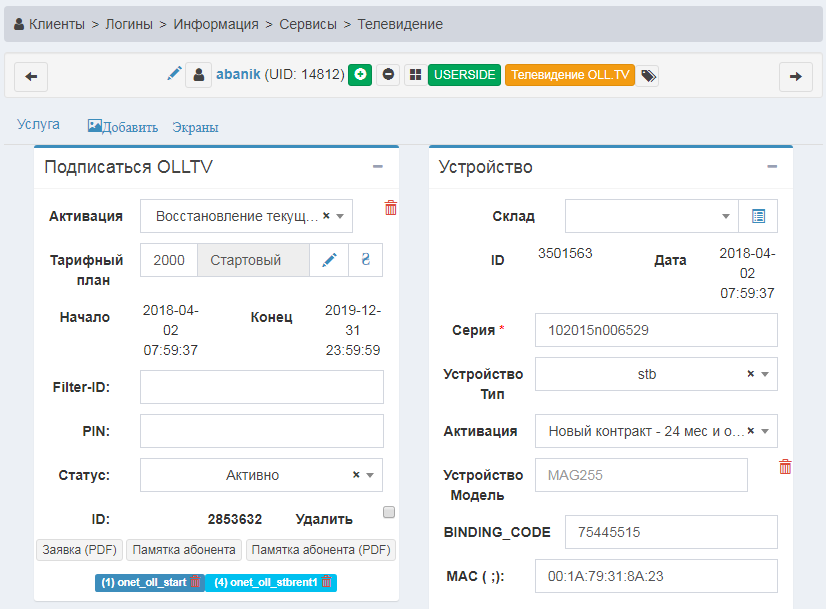Image resolution: width=826 pixels, height=609 pixels.
Task: Click into the Filter-ID input field
Action: [261, 387]
